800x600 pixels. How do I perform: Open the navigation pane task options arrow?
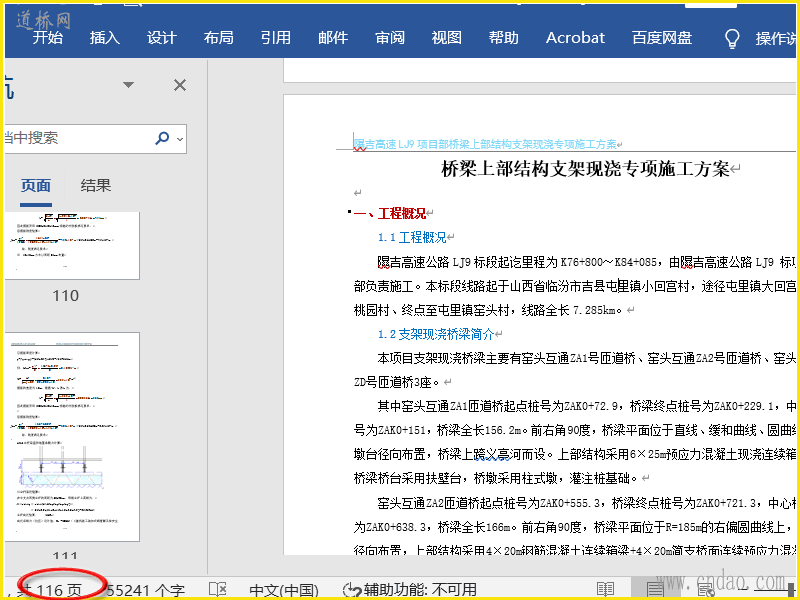click(128, 85)
